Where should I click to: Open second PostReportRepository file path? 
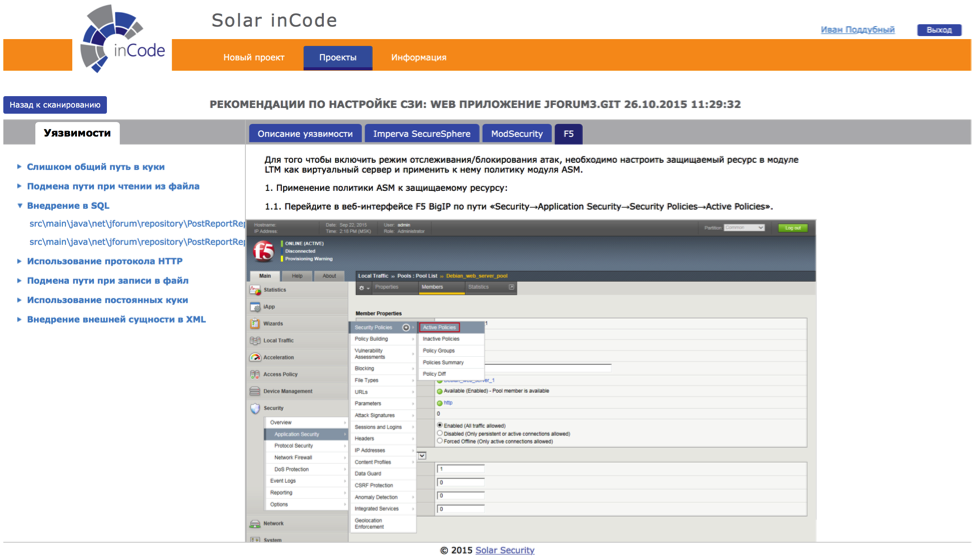point(137,241)
